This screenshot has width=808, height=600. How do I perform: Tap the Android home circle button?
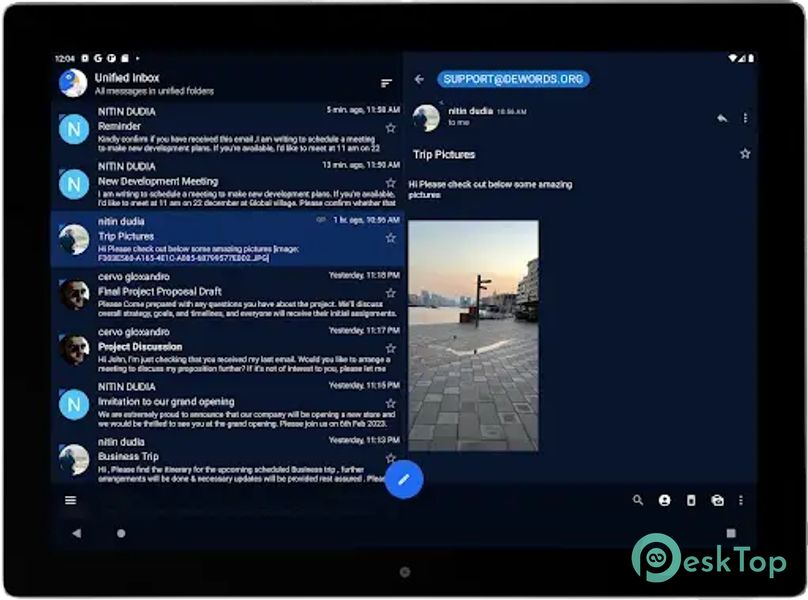click(121, 534)
